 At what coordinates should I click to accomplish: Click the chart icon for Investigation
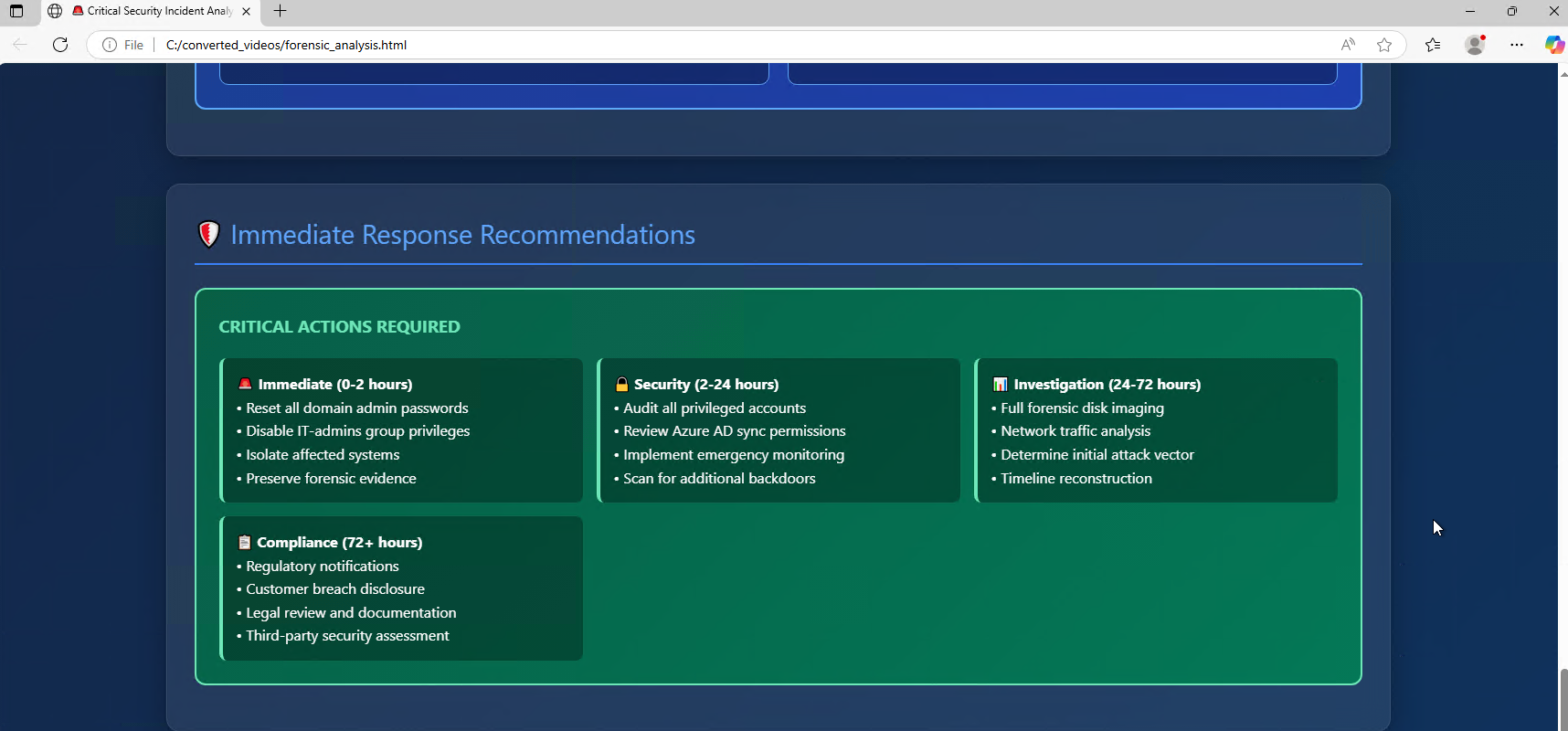(x=1001, y=384)
